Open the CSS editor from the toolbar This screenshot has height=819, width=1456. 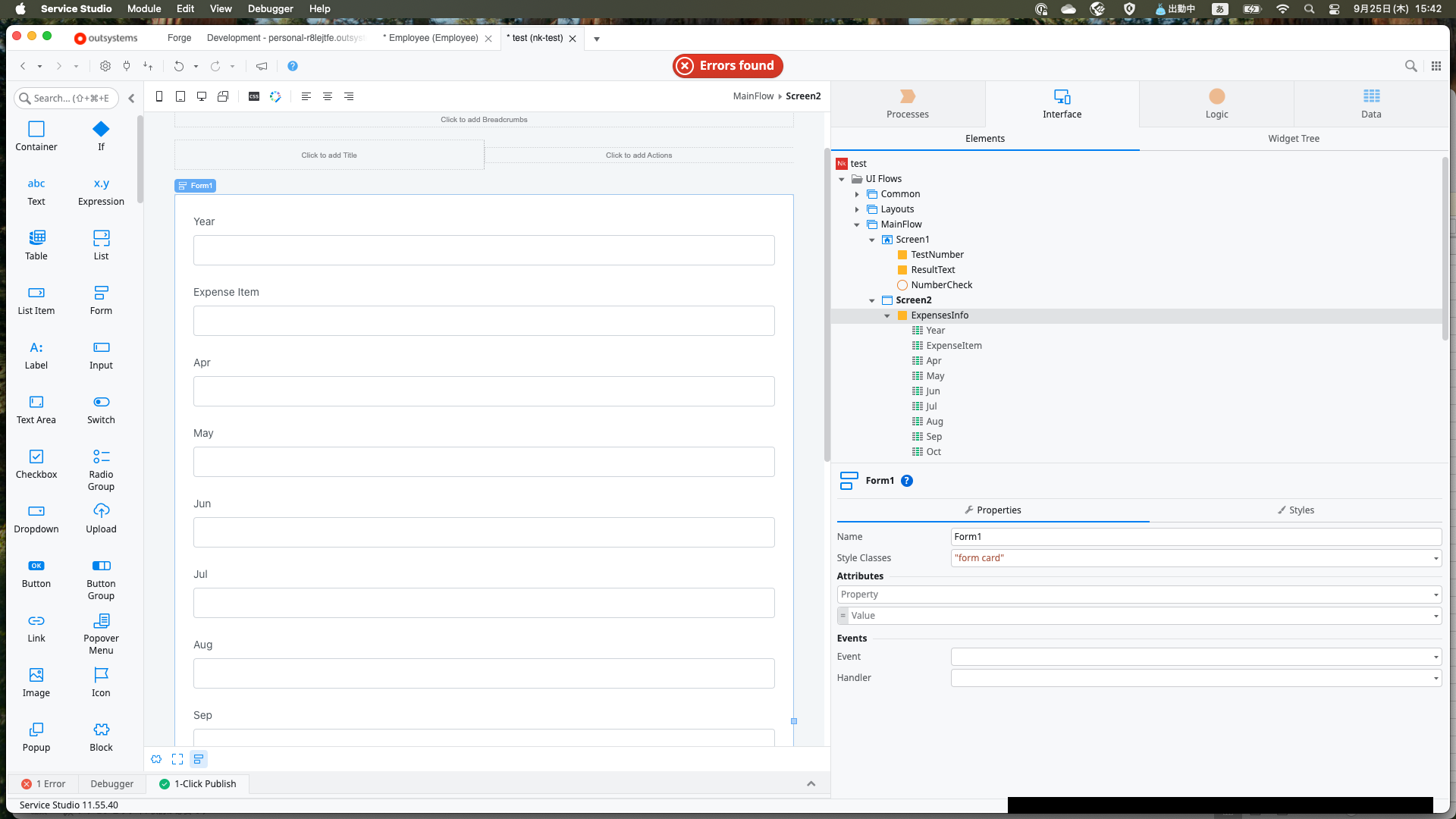(x=254, y=96)
